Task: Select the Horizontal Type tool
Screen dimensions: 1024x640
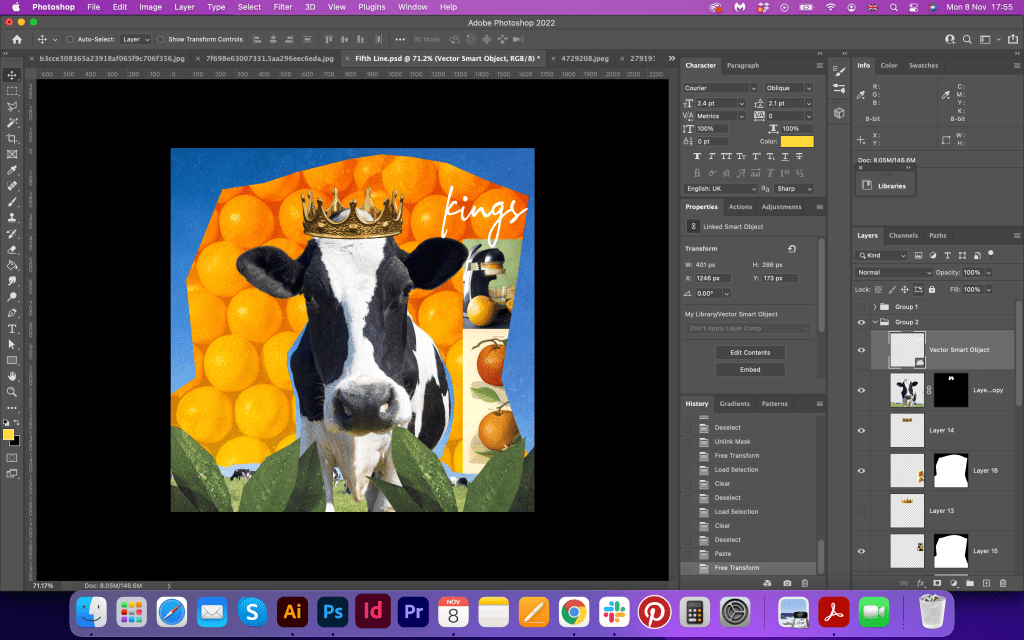Action: click(x=12, y=328)
